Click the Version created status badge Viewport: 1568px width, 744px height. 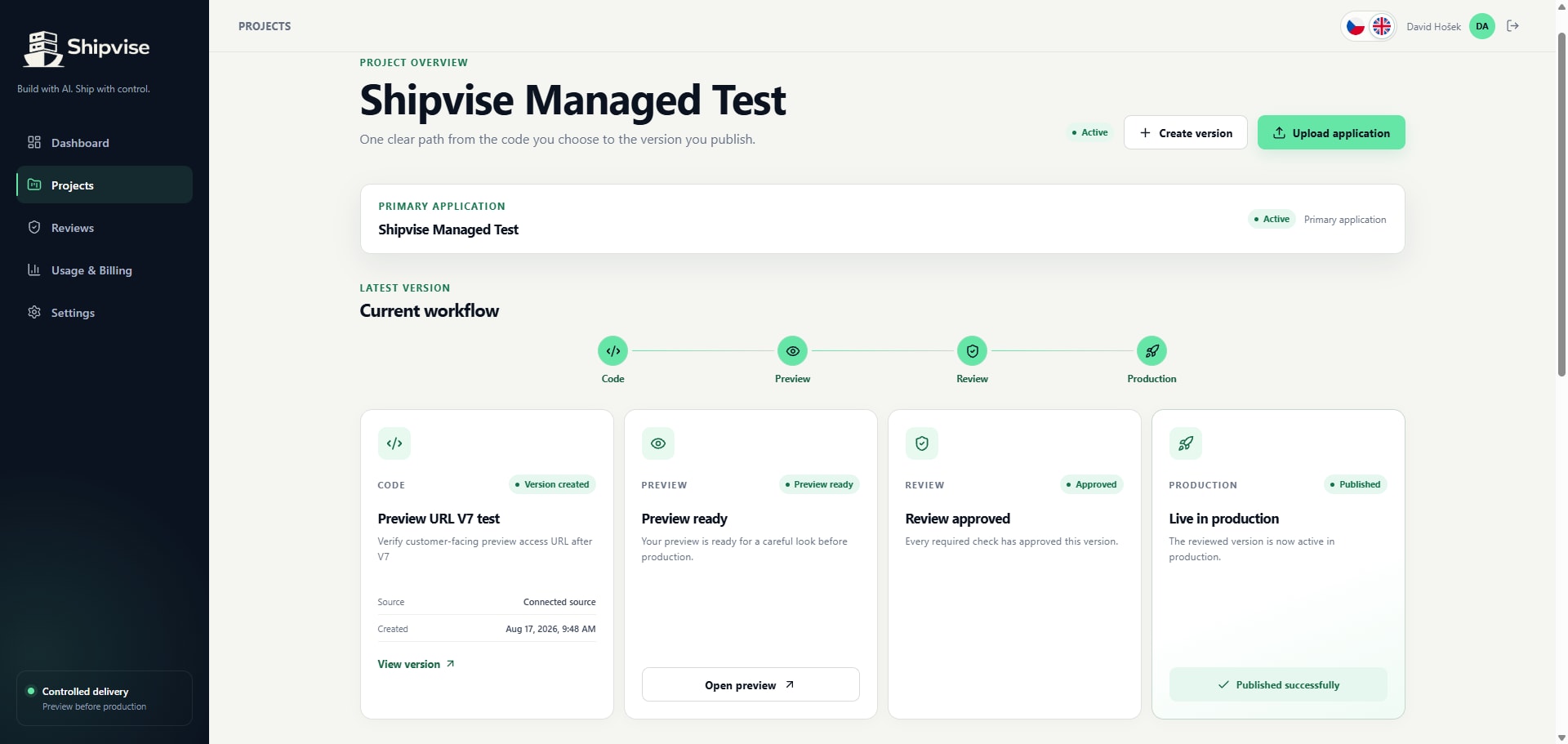tap(552, 484)
